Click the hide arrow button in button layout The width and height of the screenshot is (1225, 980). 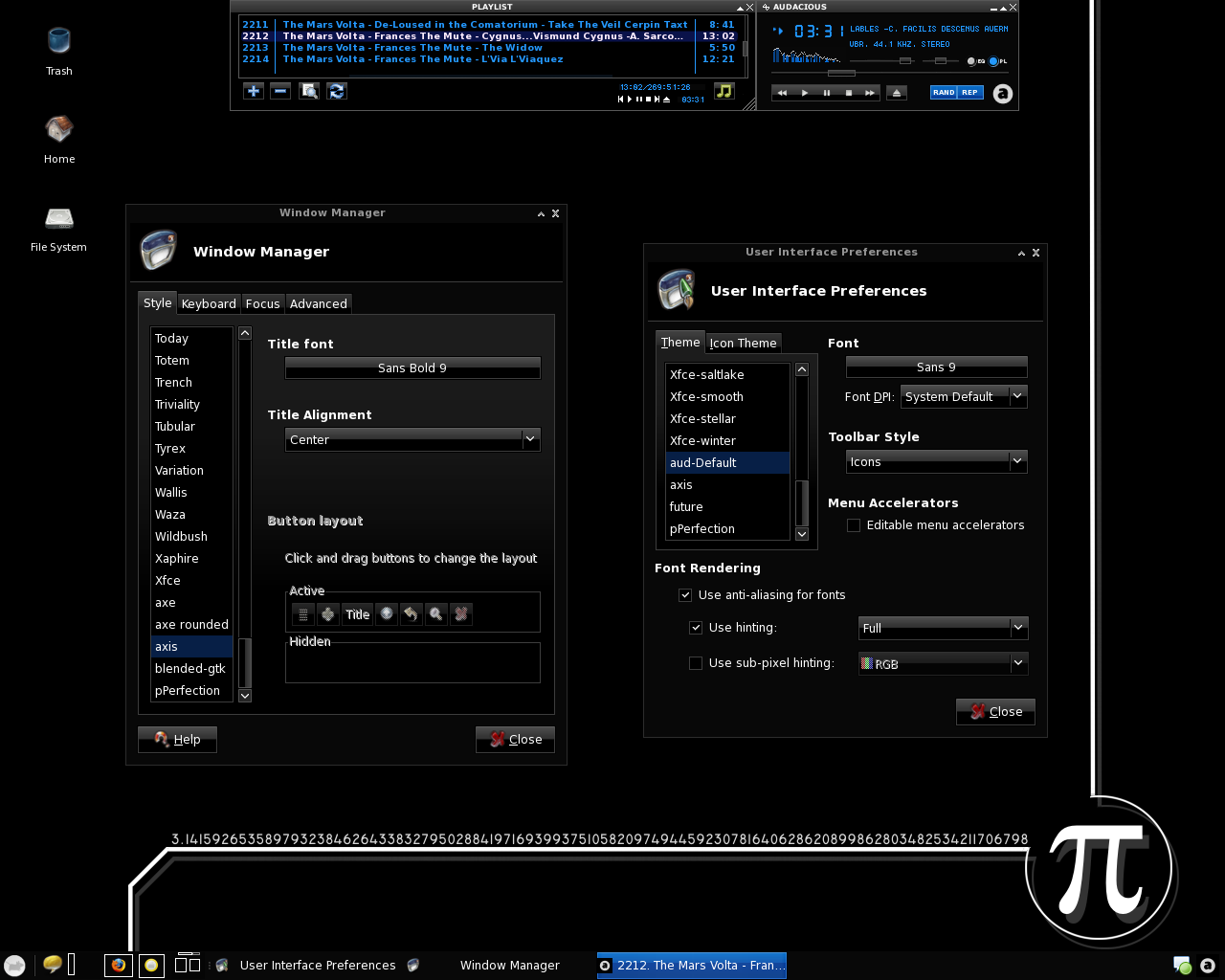click(412, 614)
